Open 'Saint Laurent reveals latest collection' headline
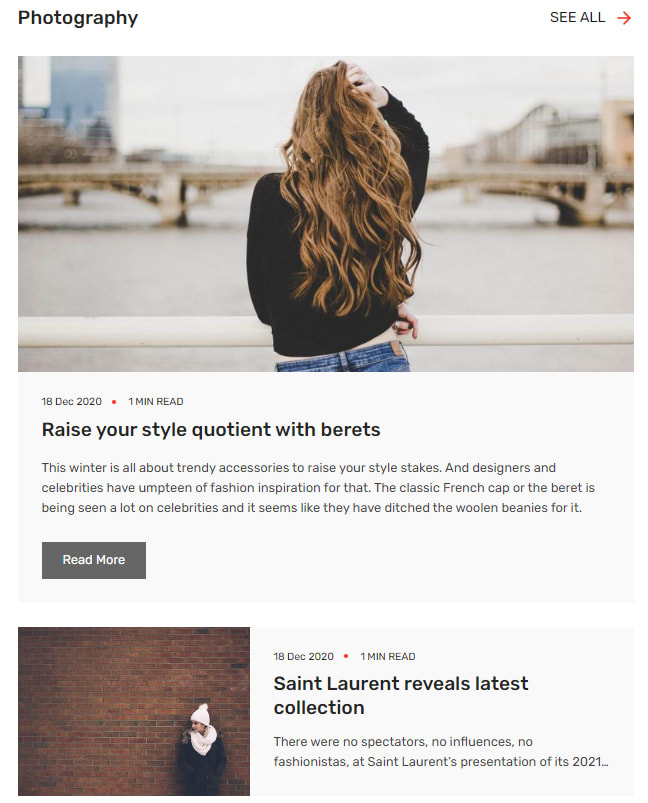The height and width of the screenshot is (803, 648). coord(401,695)
